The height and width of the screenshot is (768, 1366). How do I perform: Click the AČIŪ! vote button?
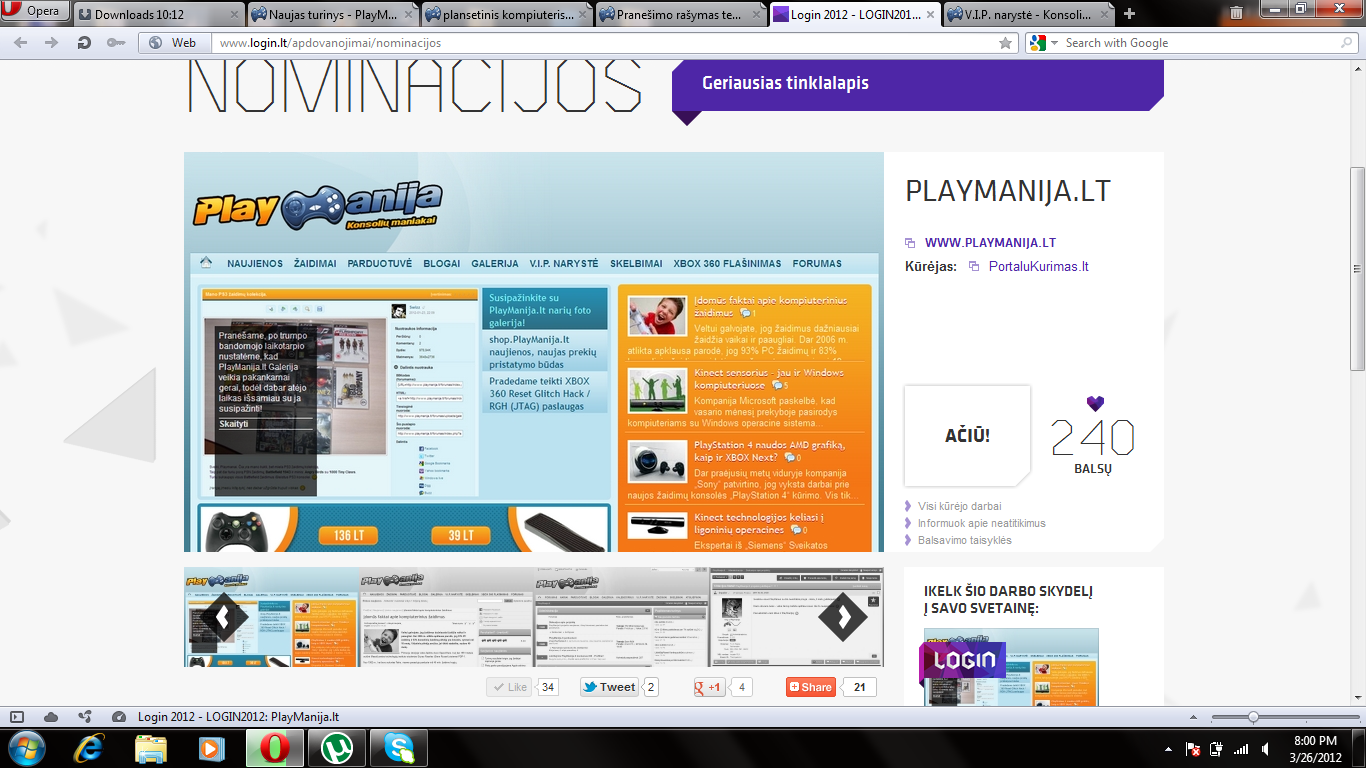967,436
